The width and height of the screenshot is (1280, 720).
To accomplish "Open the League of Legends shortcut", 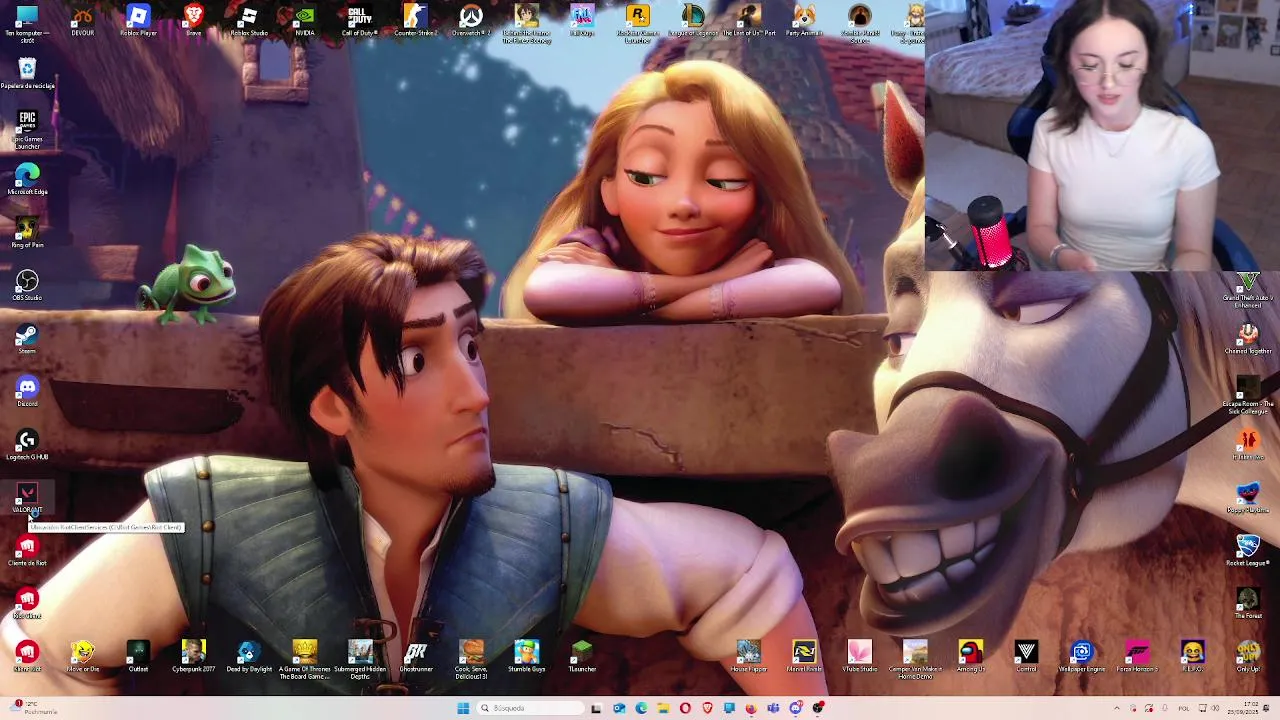I will (x=692, y=21).
